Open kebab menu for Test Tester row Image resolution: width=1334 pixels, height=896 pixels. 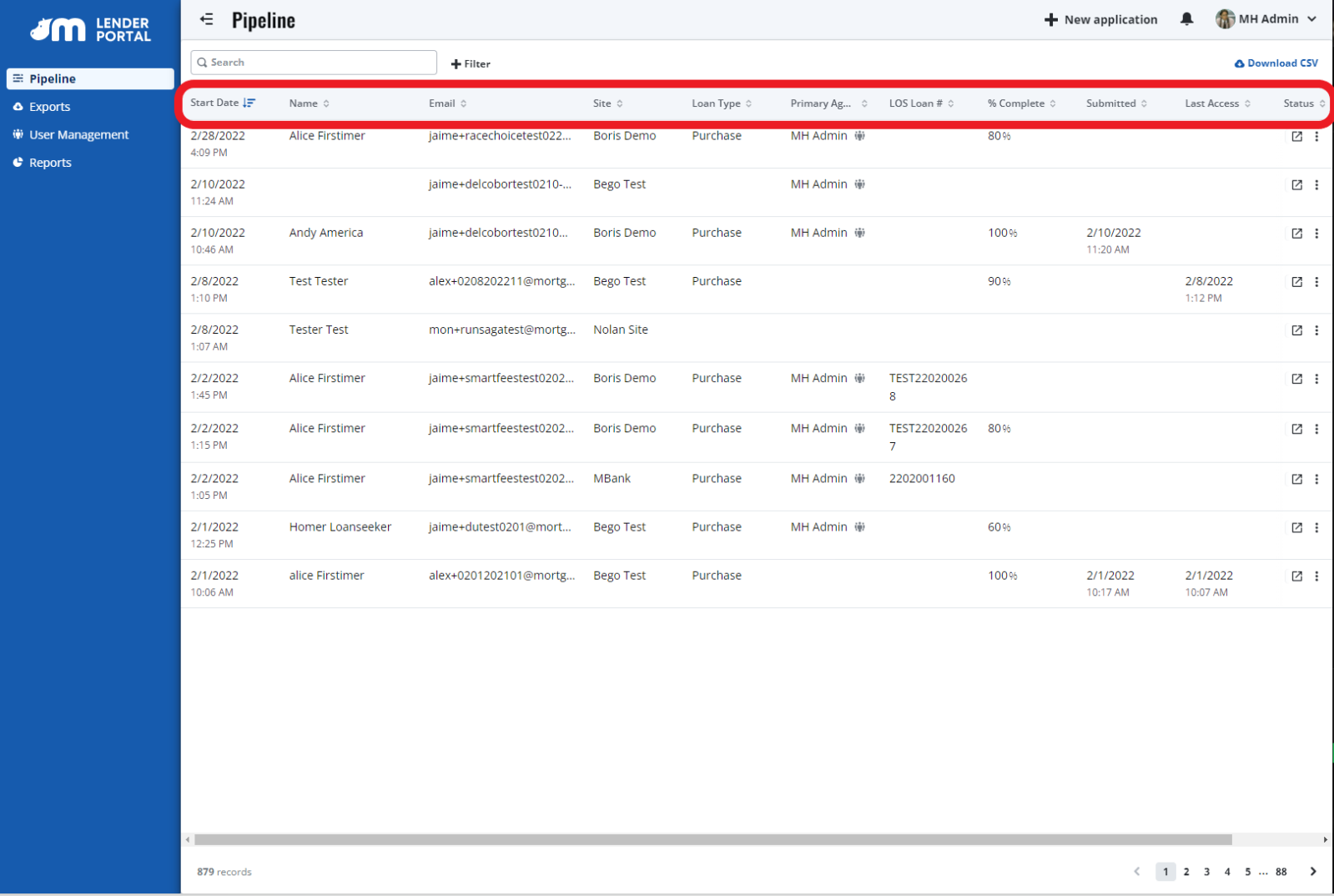1316,281
